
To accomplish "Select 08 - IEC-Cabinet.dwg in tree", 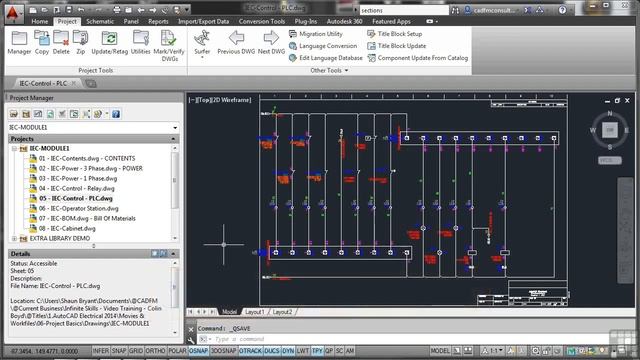I will 67,229.
